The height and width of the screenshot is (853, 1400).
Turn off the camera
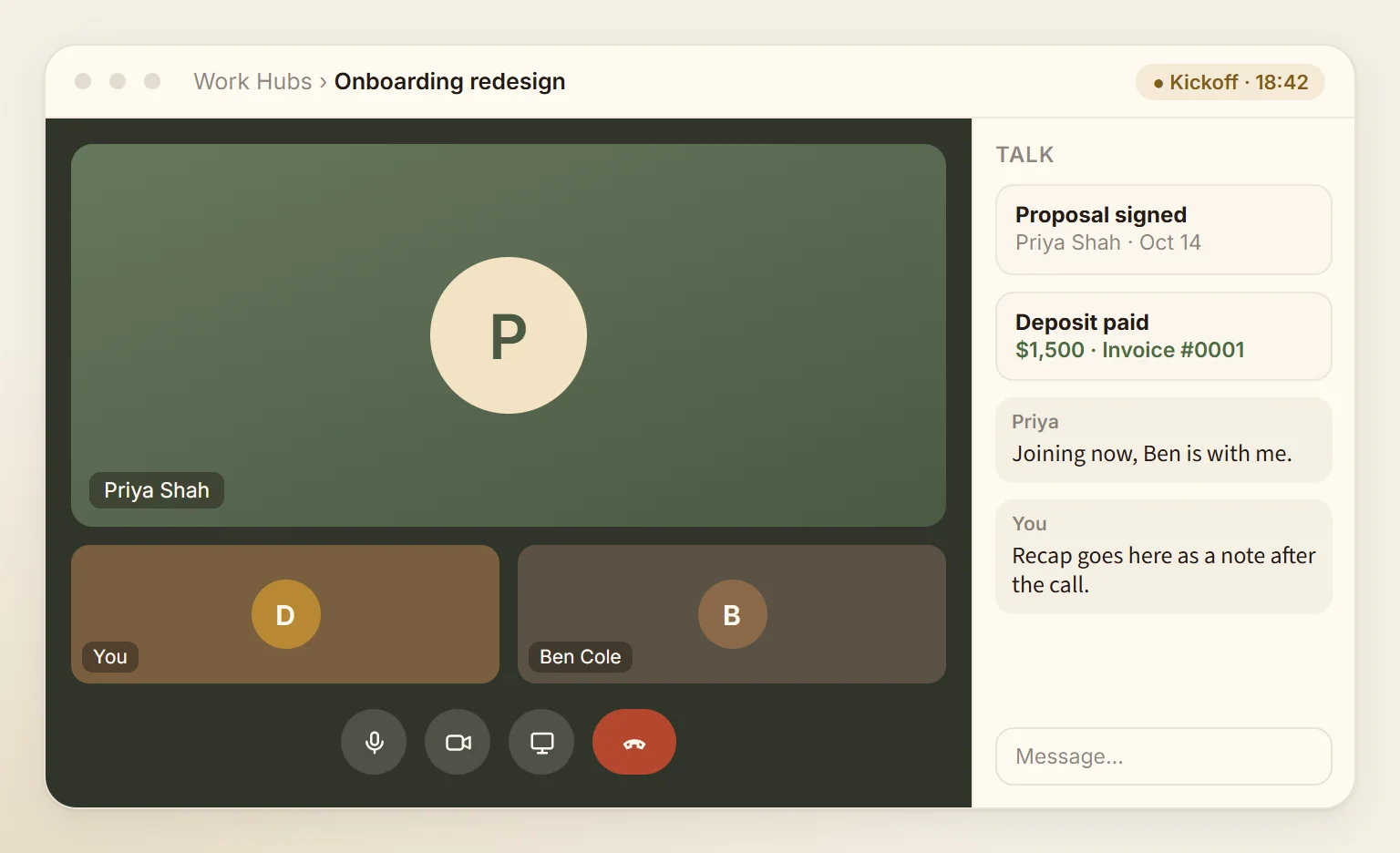point(458,742)
